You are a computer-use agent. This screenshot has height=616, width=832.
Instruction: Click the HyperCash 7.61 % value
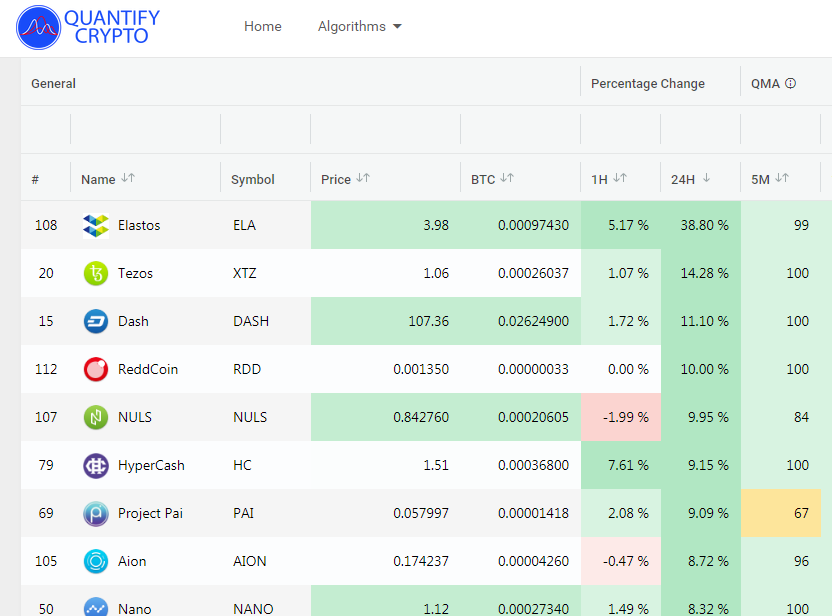[628, 465]
